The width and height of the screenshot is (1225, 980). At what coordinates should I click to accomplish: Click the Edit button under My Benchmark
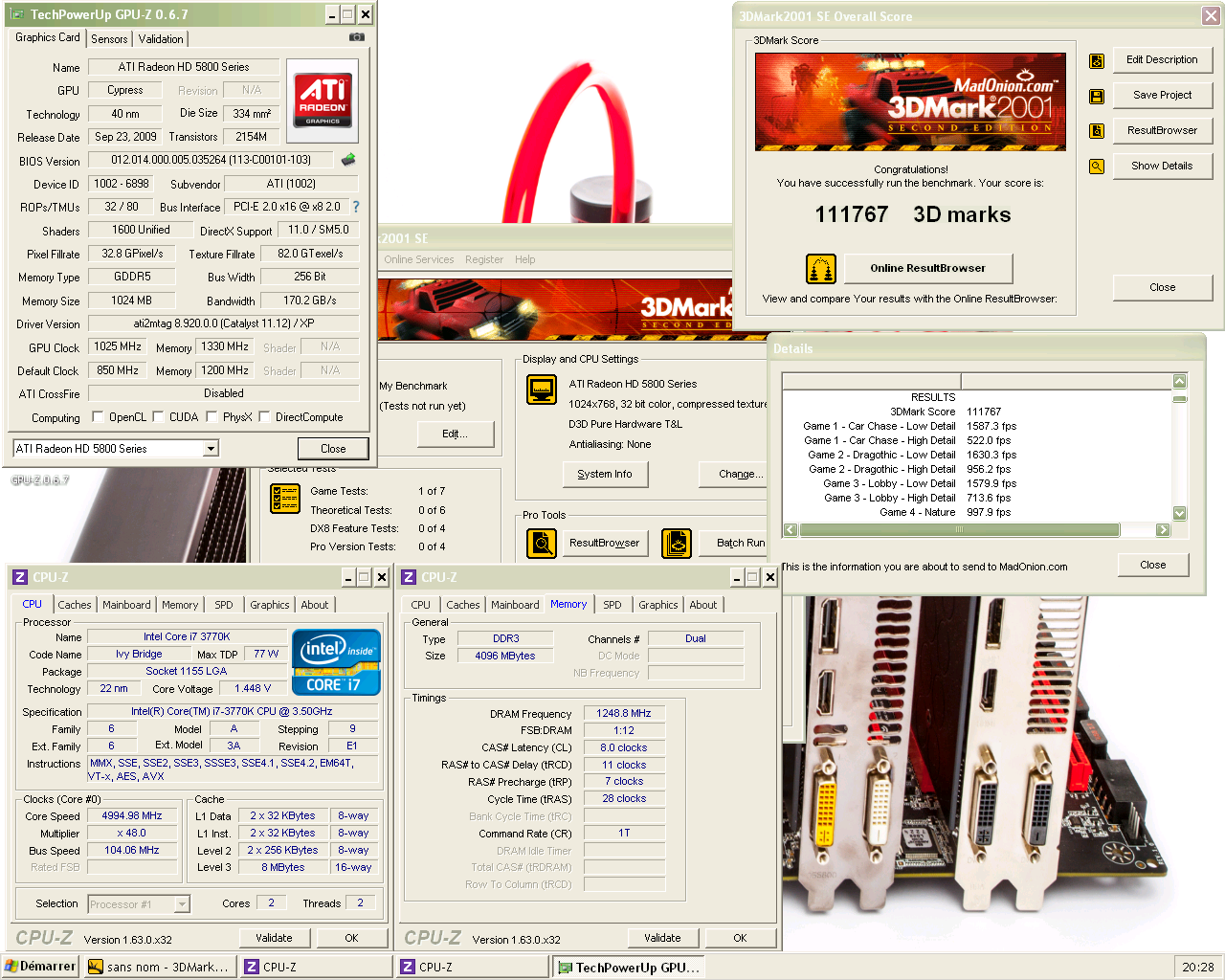click(x=455, y=434)
